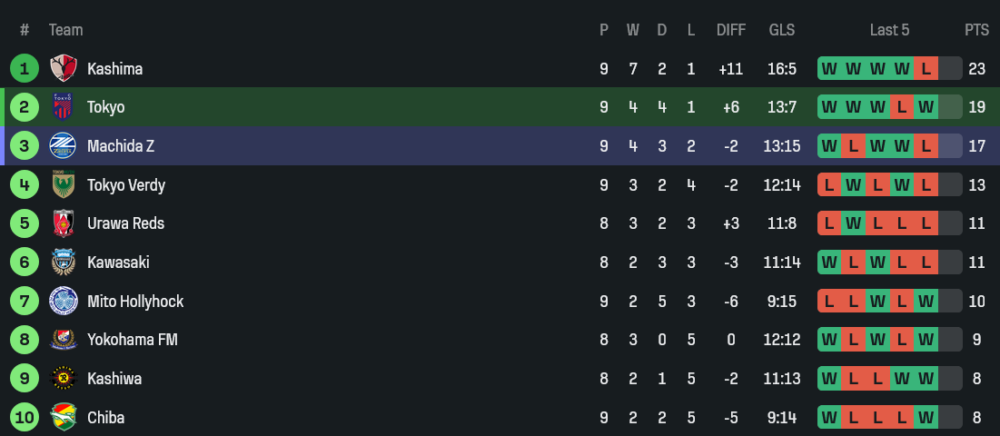The image size is (1000, 436).
Task: Open the Yokohama FM team link
Action: click(132, 340)
